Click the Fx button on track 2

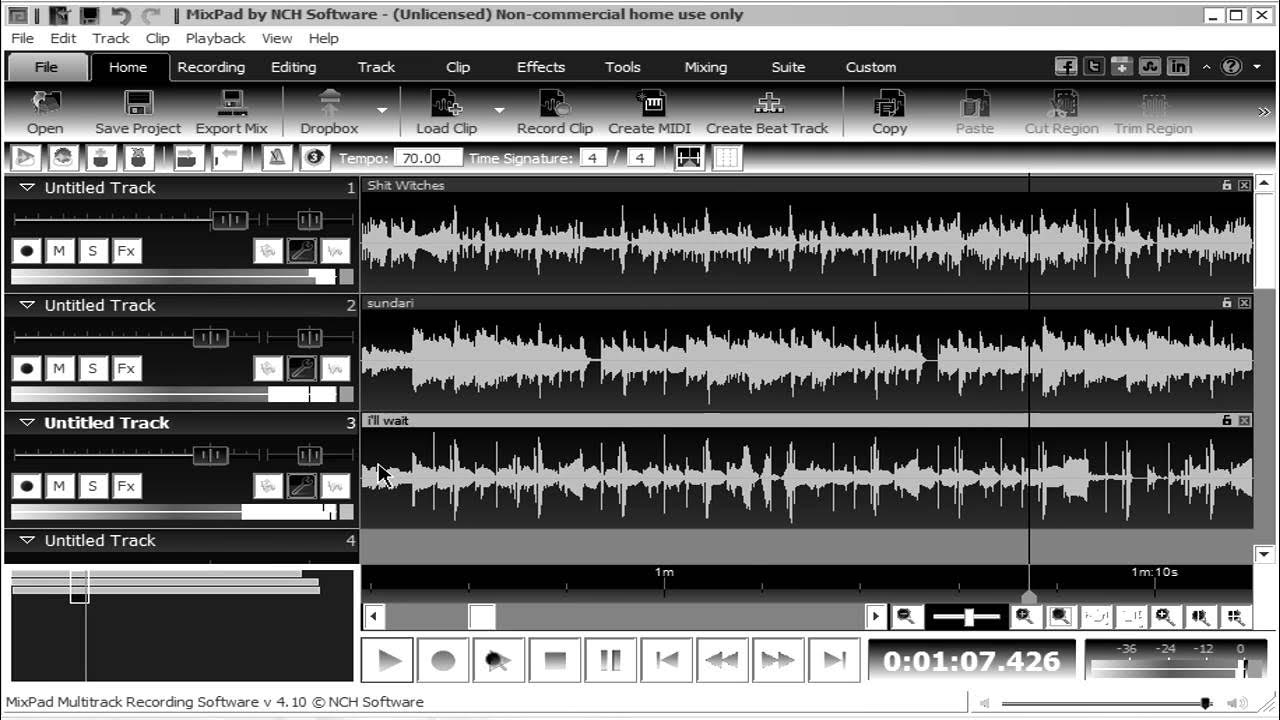click(x=126, y=369)
